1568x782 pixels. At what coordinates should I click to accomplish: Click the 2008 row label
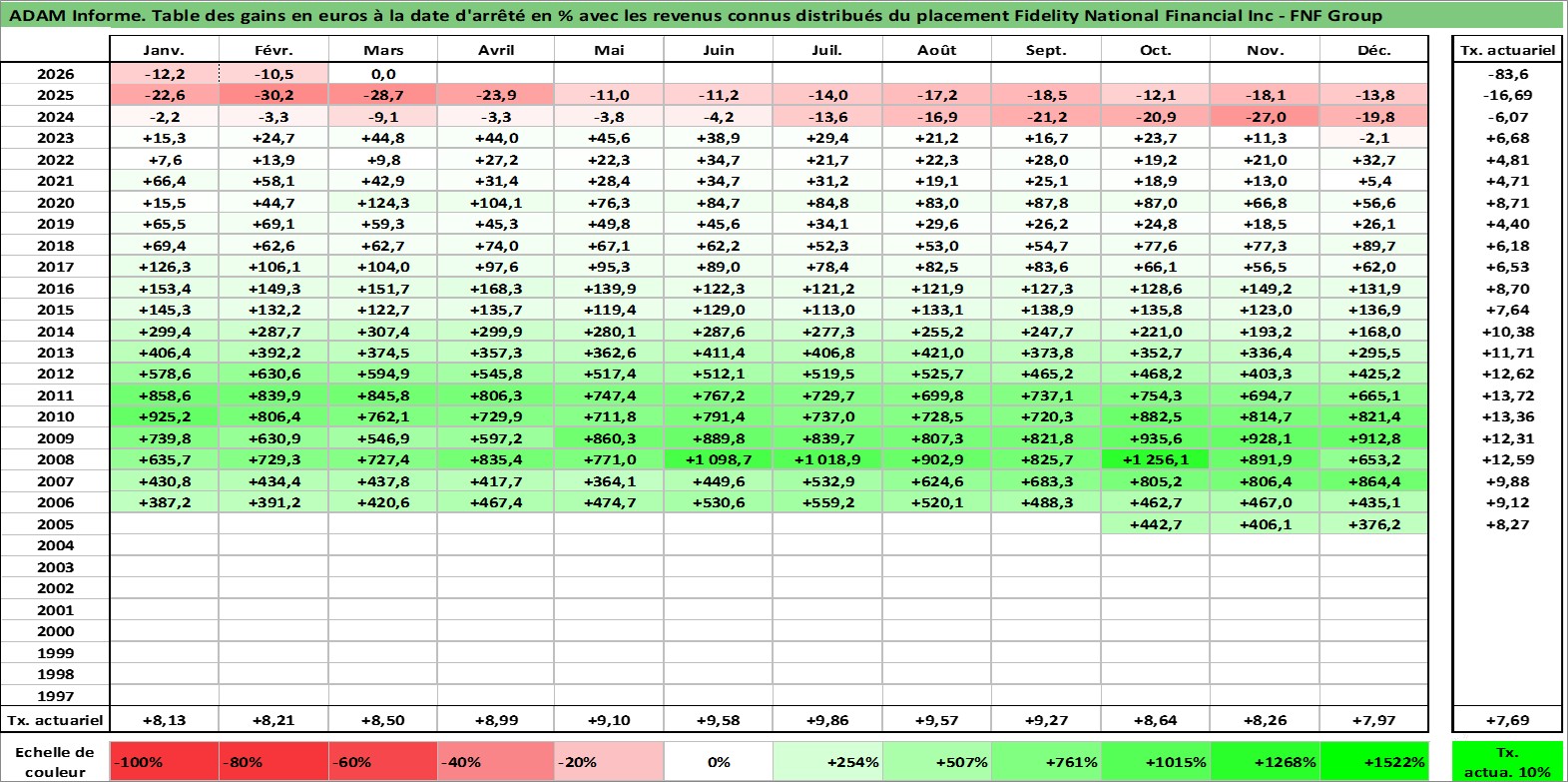coord(55,459)
